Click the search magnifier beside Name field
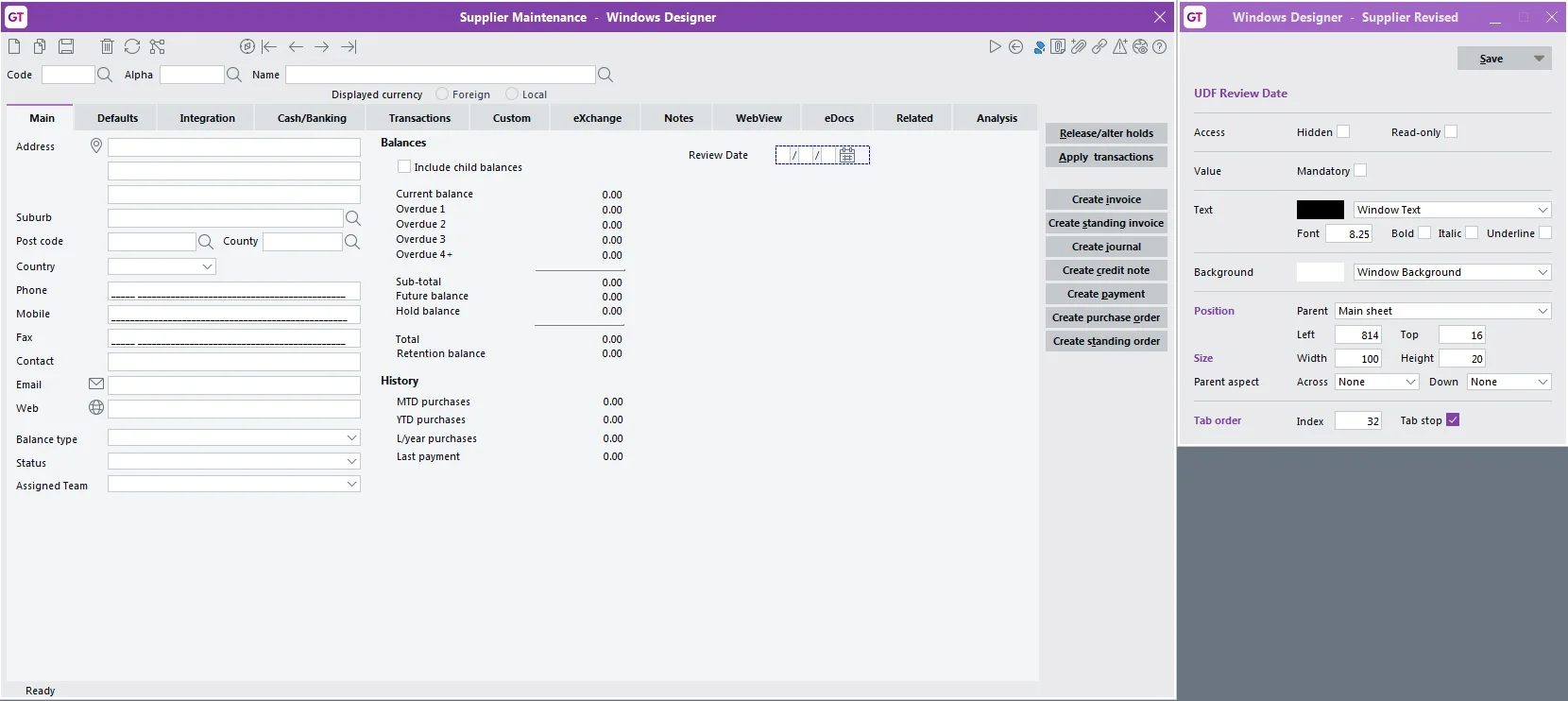This screenshot has height=701, width=1568. click(x=605, y=75)
